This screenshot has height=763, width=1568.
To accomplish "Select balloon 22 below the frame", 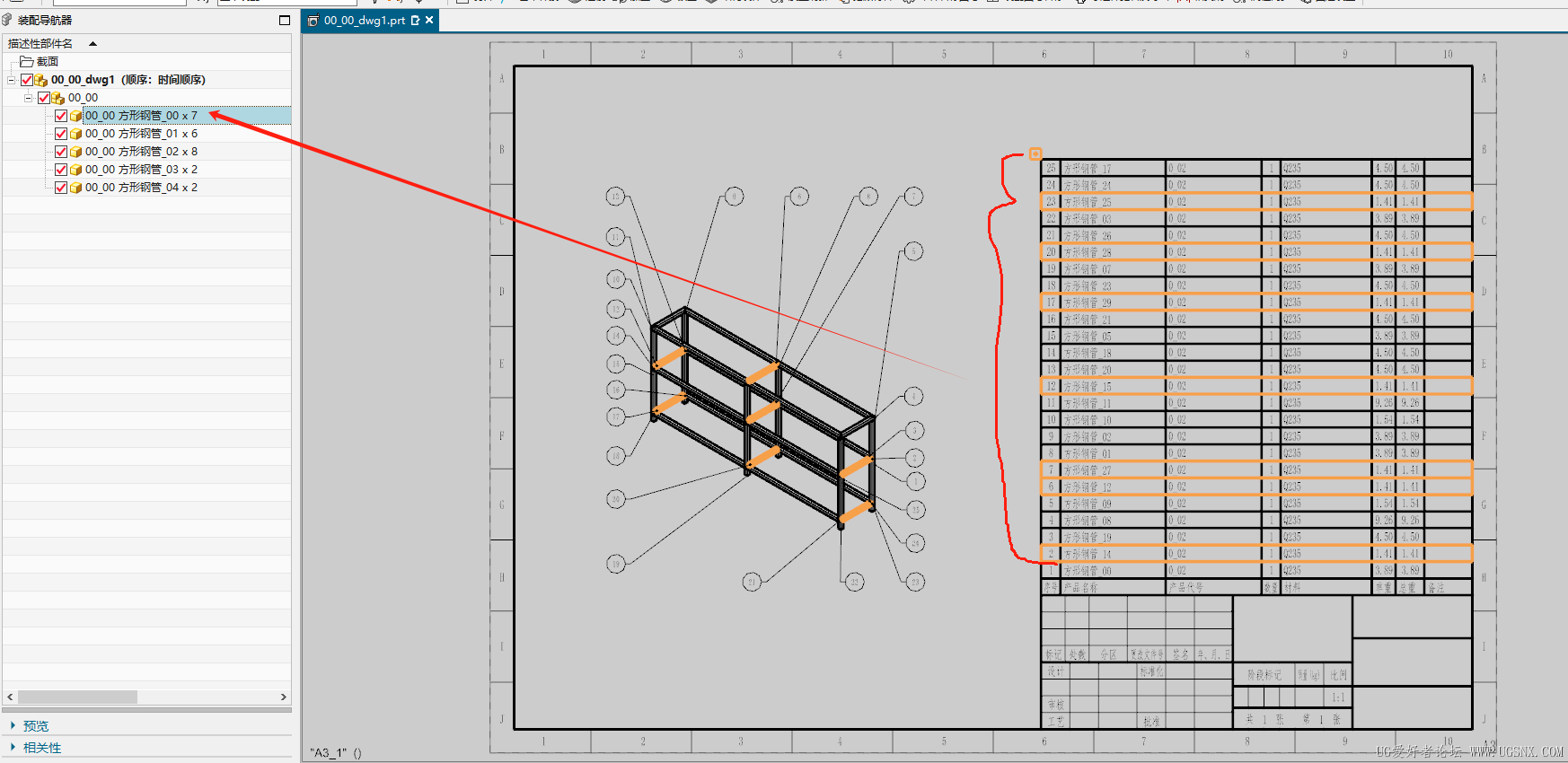I will point(854,583).
